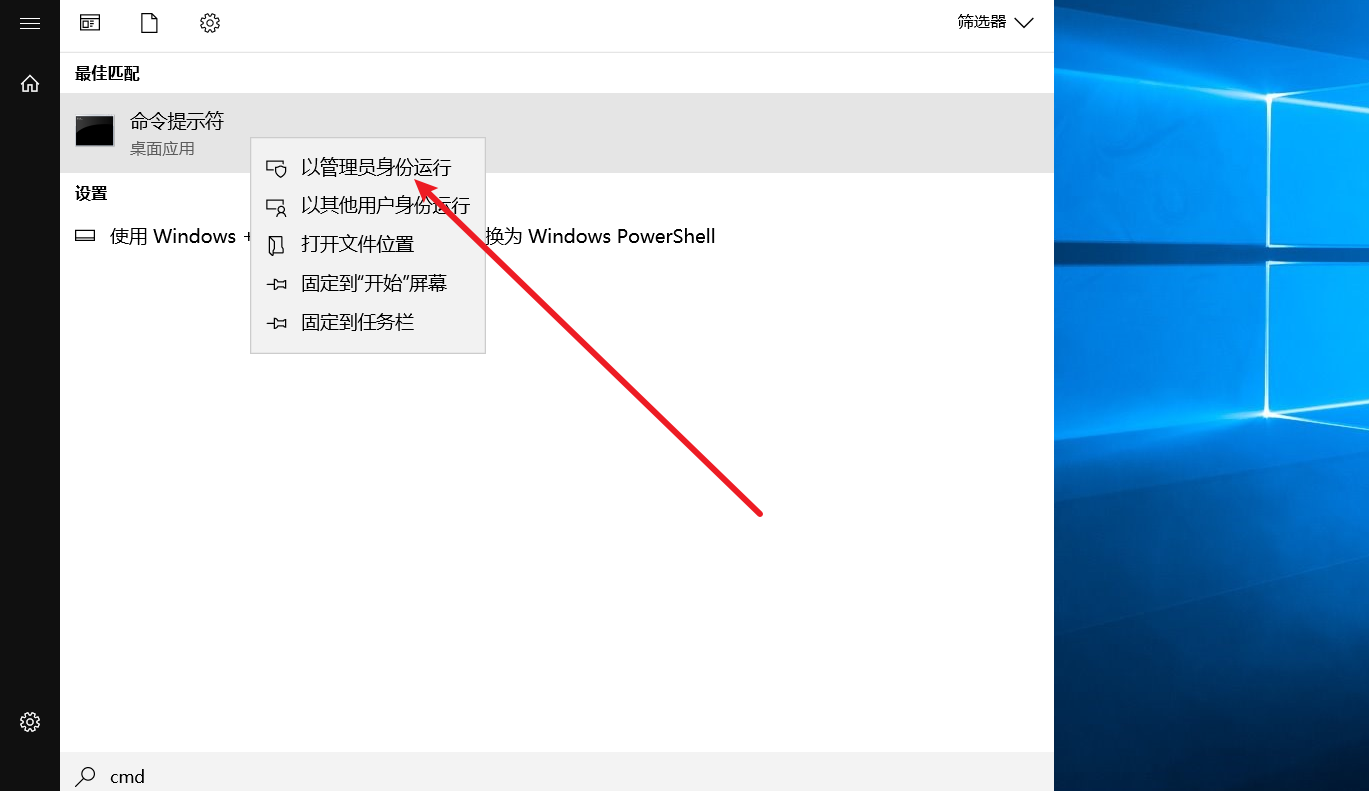Go to the Home tab in sidebar
The height and width of the screenshot is (791, 1369).
coord(30,84)
